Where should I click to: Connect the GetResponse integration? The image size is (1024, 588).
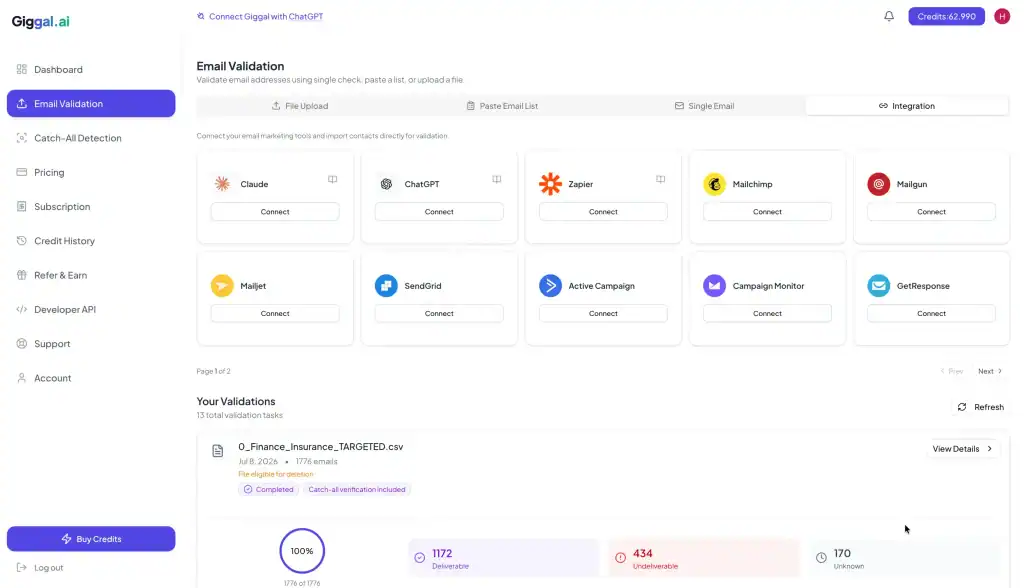pyautogui.click(x=931, y=314)
